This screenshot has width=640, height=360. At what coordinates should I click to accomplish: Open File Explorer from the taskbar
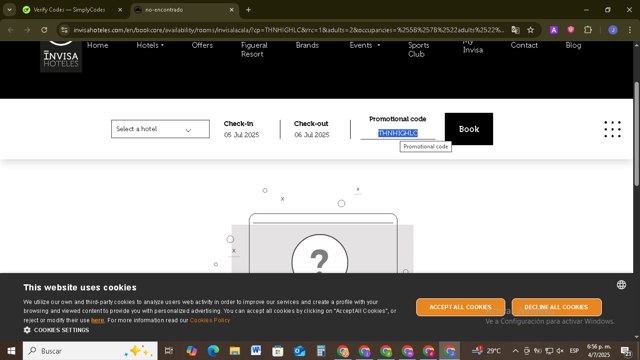[x=235, y=351]
